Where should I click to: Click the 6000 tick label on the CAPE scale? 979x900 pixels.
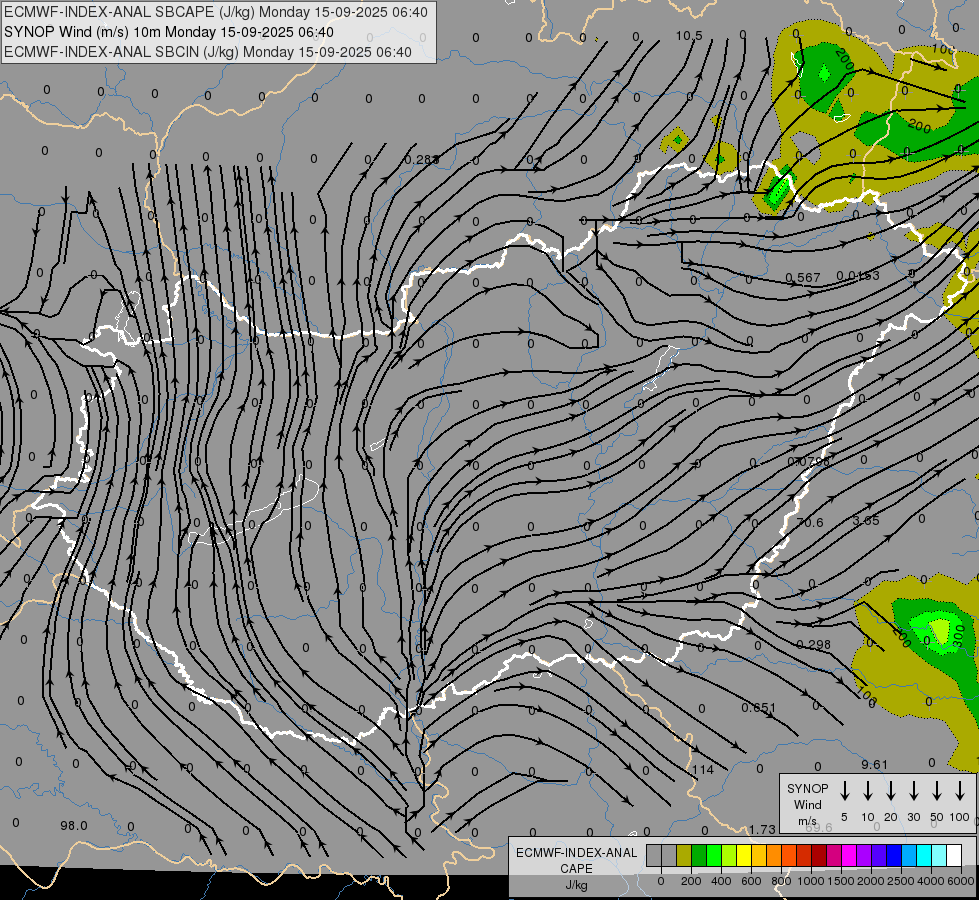pyautogui.click(x=960, y=881)
